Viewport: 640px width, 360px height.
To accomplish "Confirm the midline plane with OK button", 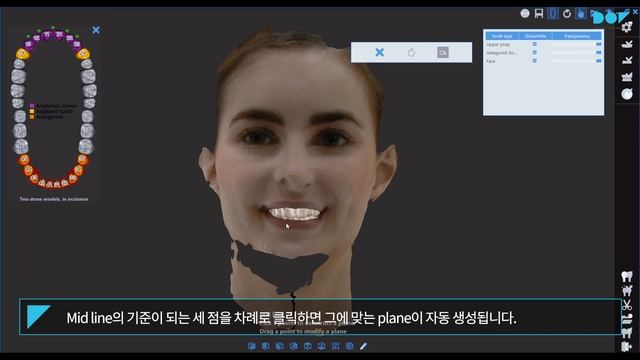I will tap(443, 52).
